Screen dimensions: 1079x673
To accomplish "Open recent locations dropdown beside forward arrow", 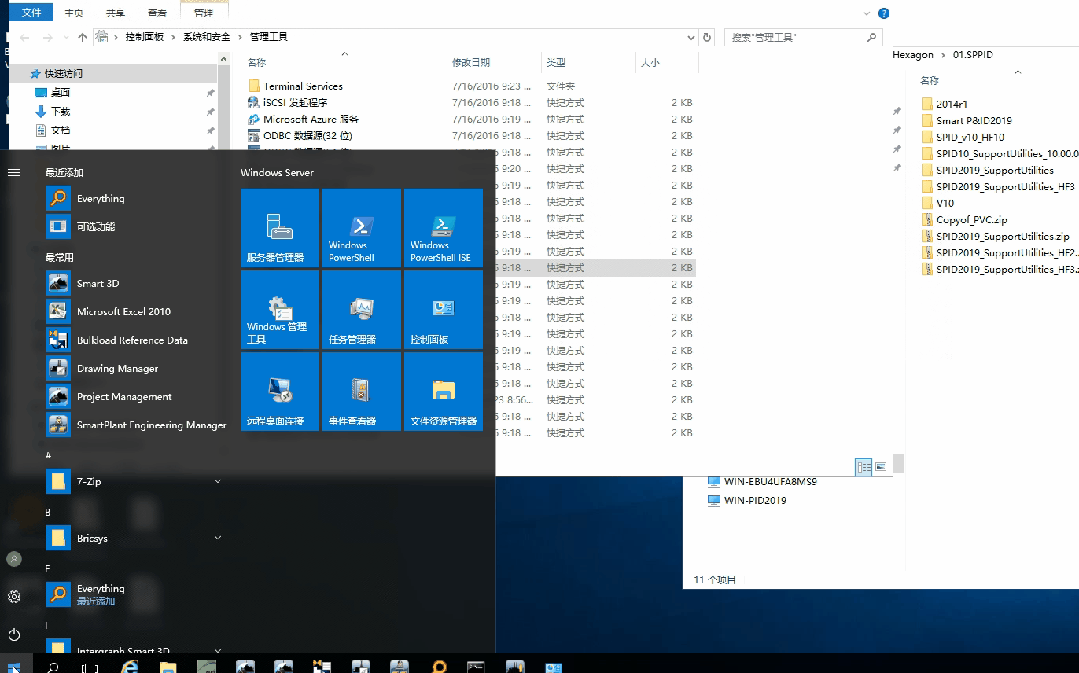I will (x=65, y=37).
